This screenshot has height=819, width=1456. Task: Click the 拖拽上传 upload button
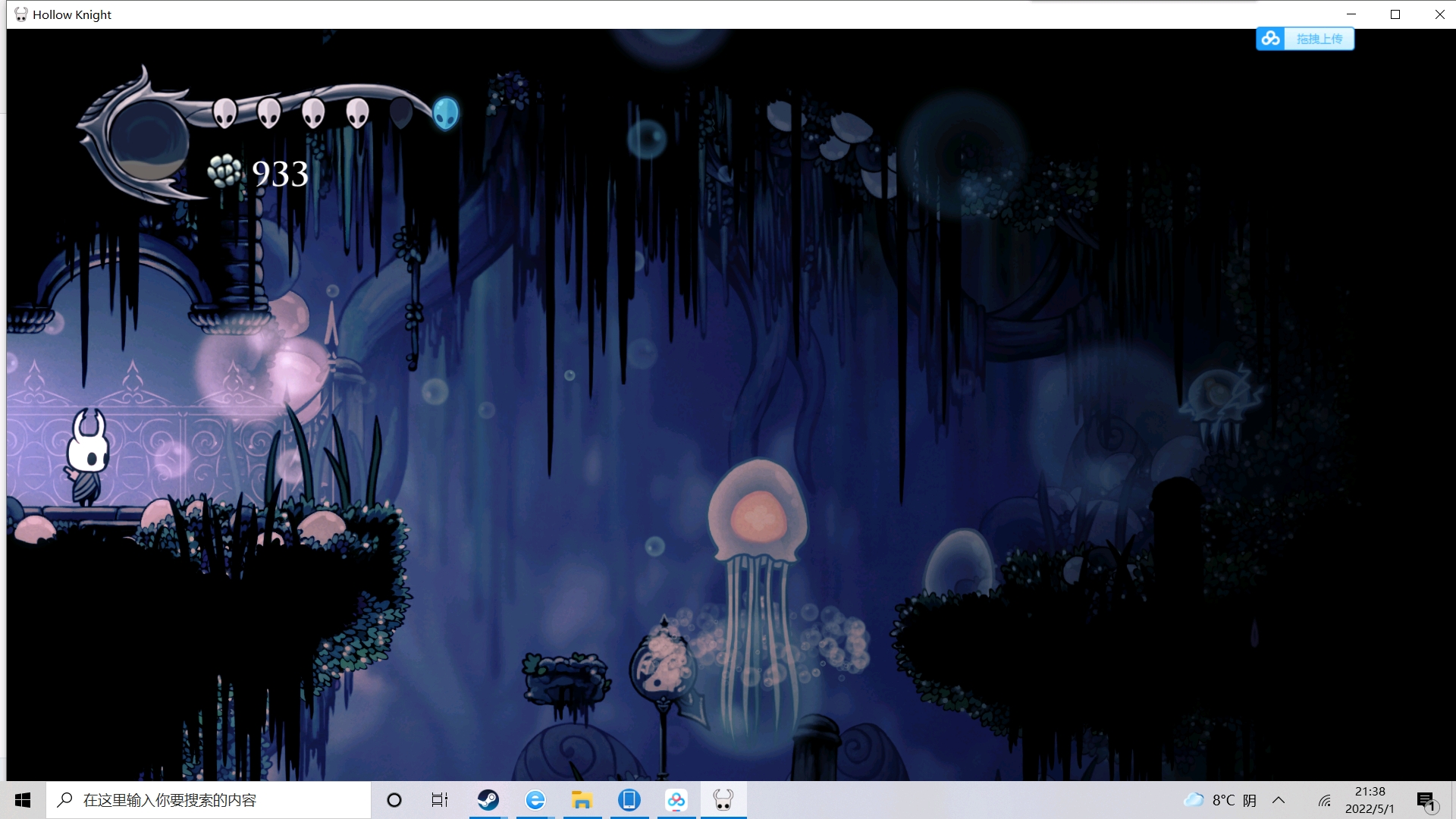coord(1319,39)
